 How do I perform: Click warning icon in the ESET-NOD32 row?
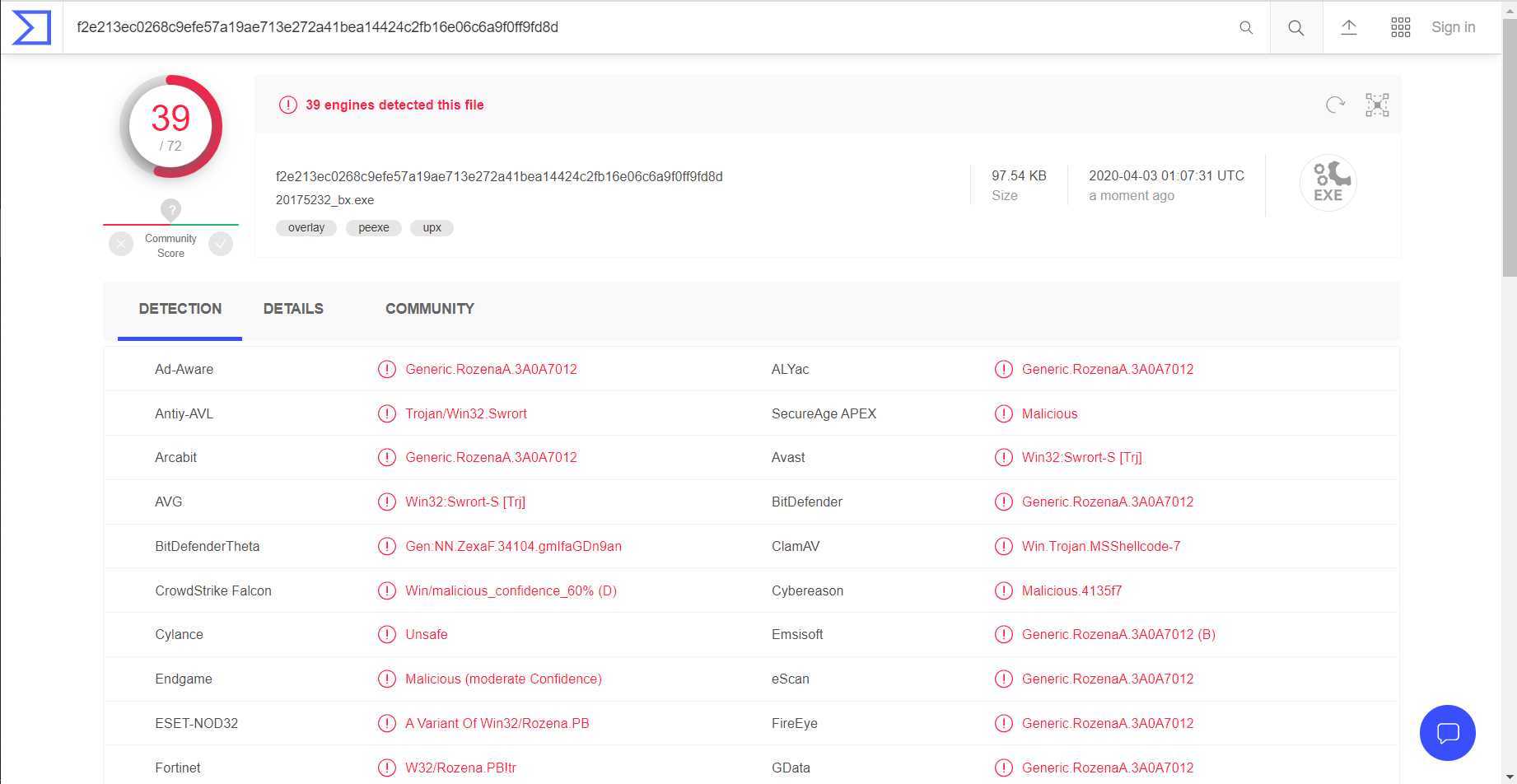point(386,723)
